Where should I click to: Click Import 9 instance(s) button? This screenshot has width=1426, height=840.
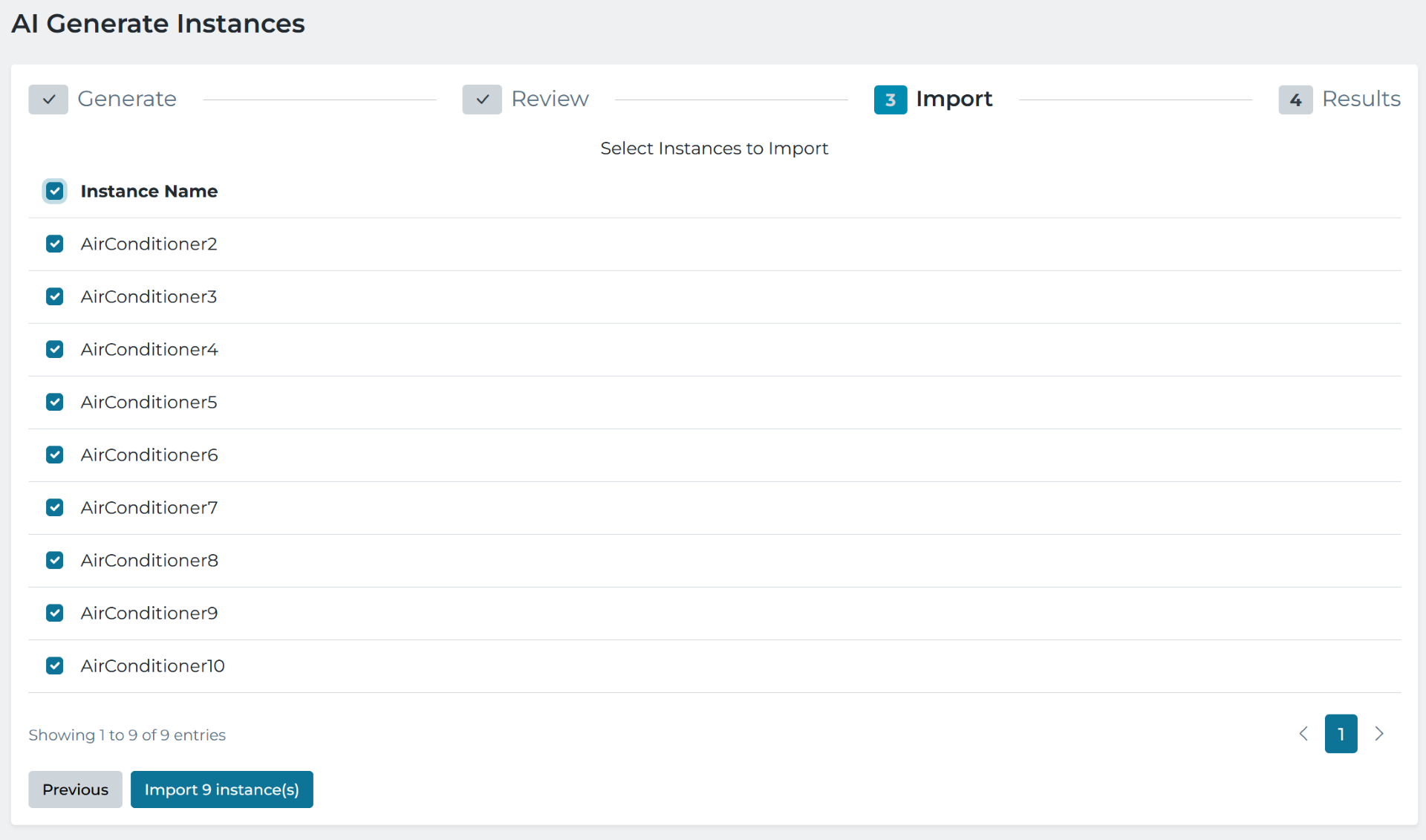coord(221,789)
